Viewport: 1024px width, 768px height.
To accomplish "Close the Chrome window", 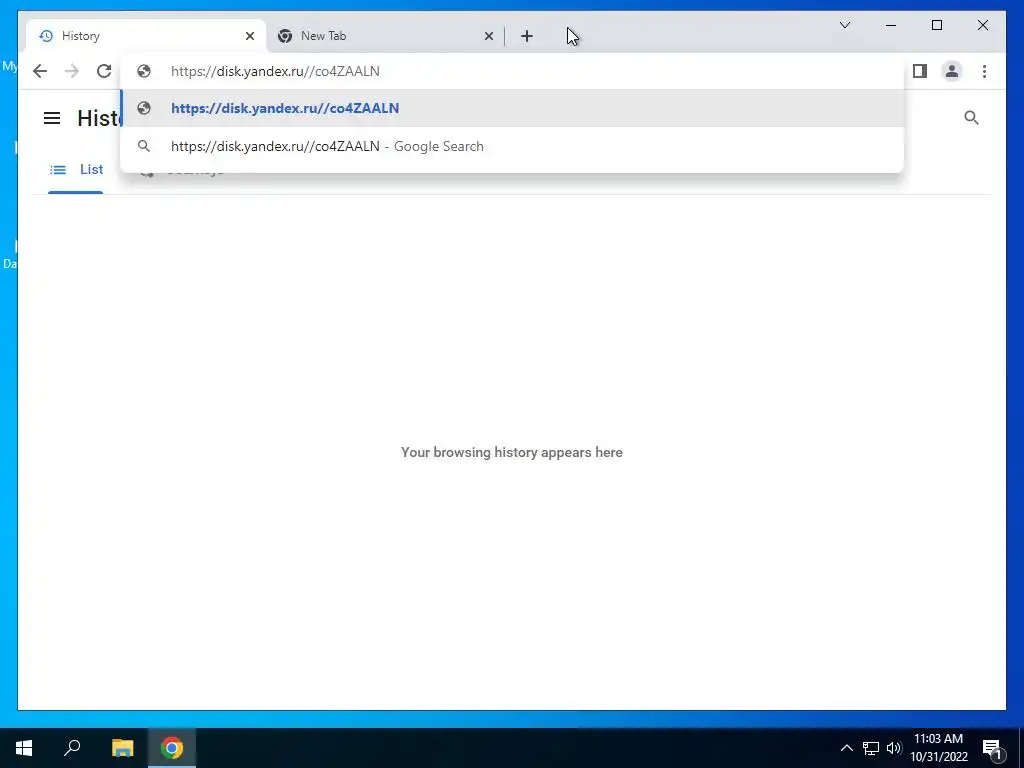I will click(982, 25).
